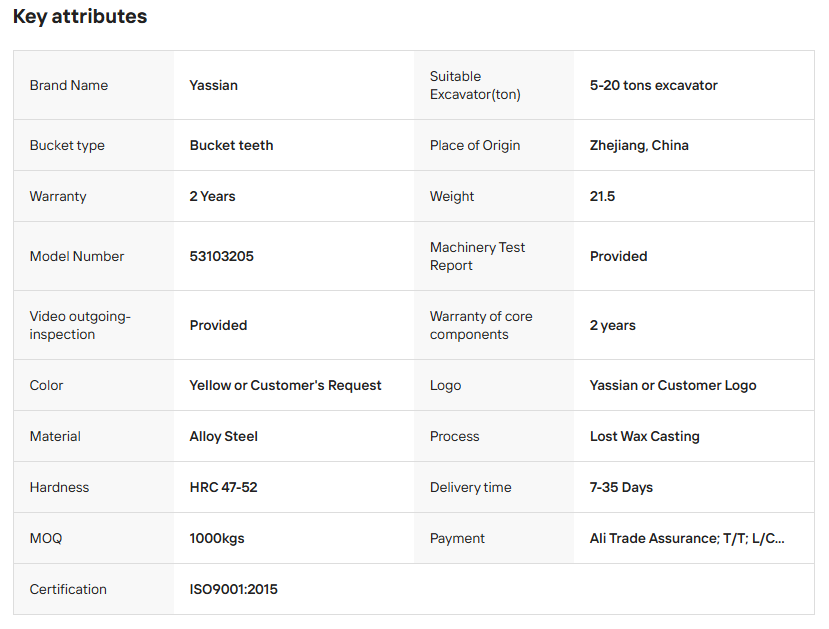The image size is (829, 629).
Task: Click the Weight value 21.5
Action: [x=602, y=196]
